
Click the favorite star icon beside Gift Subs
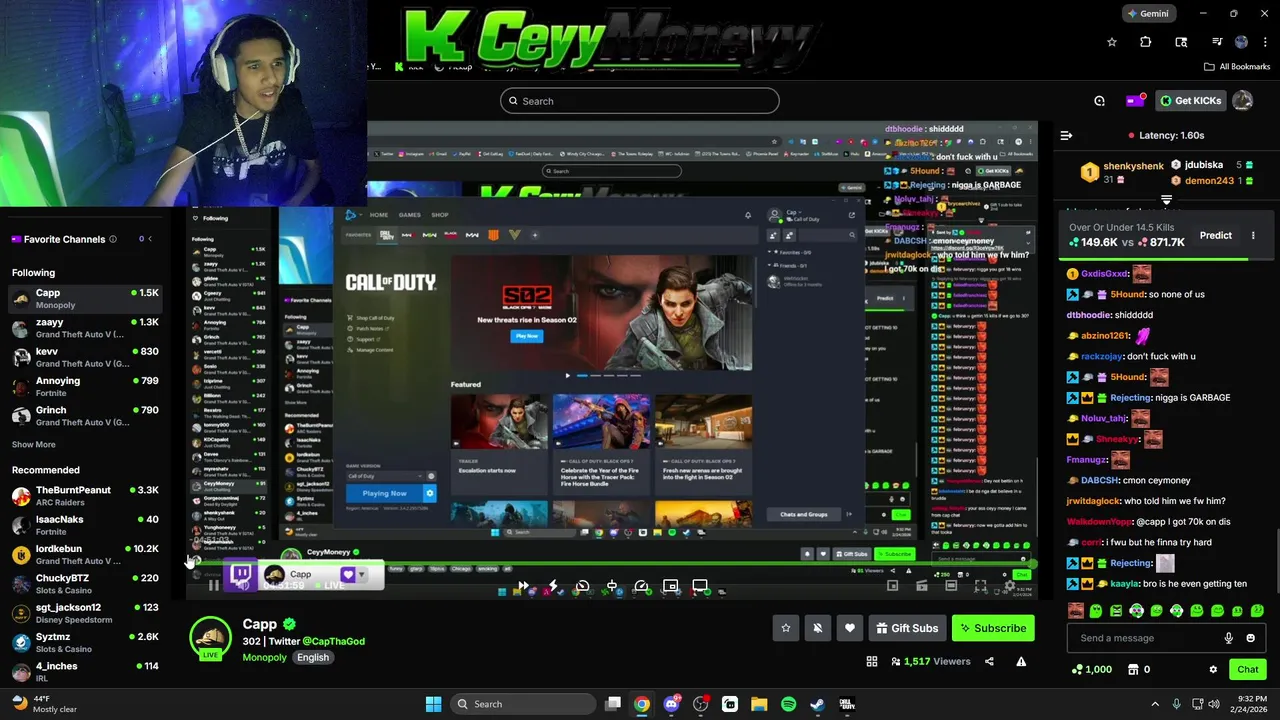[x=786, y=628]
